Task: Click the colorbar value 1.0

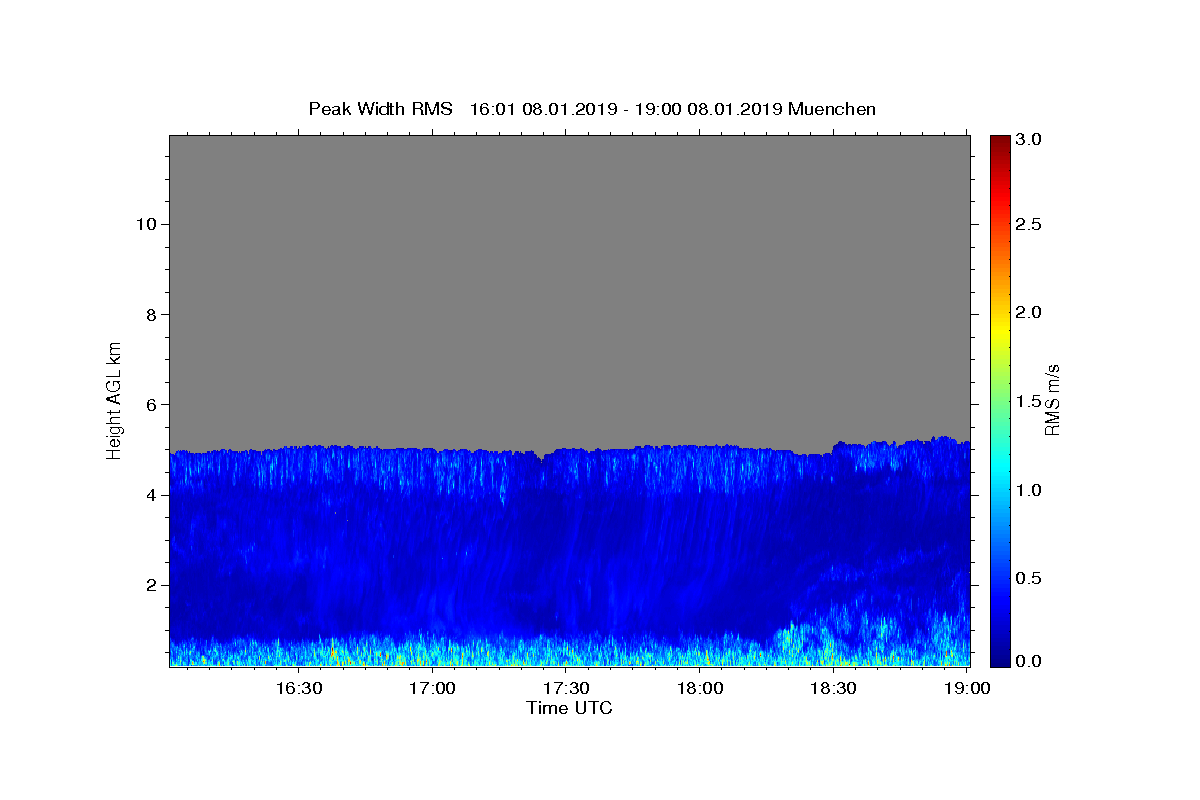Action: pyautogui.click(x=1028, y=490)
